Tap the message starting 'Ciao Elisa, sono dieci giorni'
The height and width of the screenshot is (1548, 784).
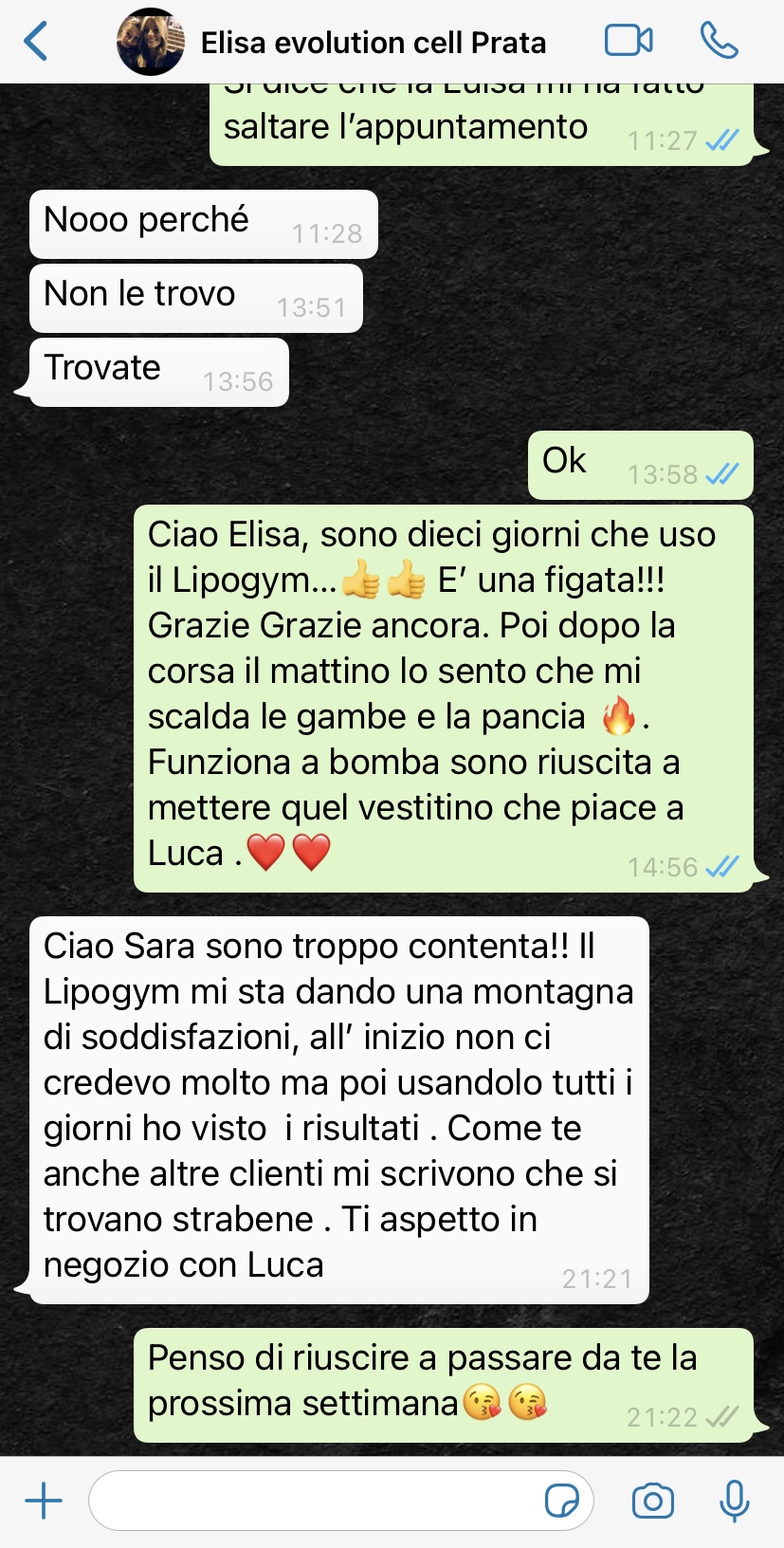(444, 698)
